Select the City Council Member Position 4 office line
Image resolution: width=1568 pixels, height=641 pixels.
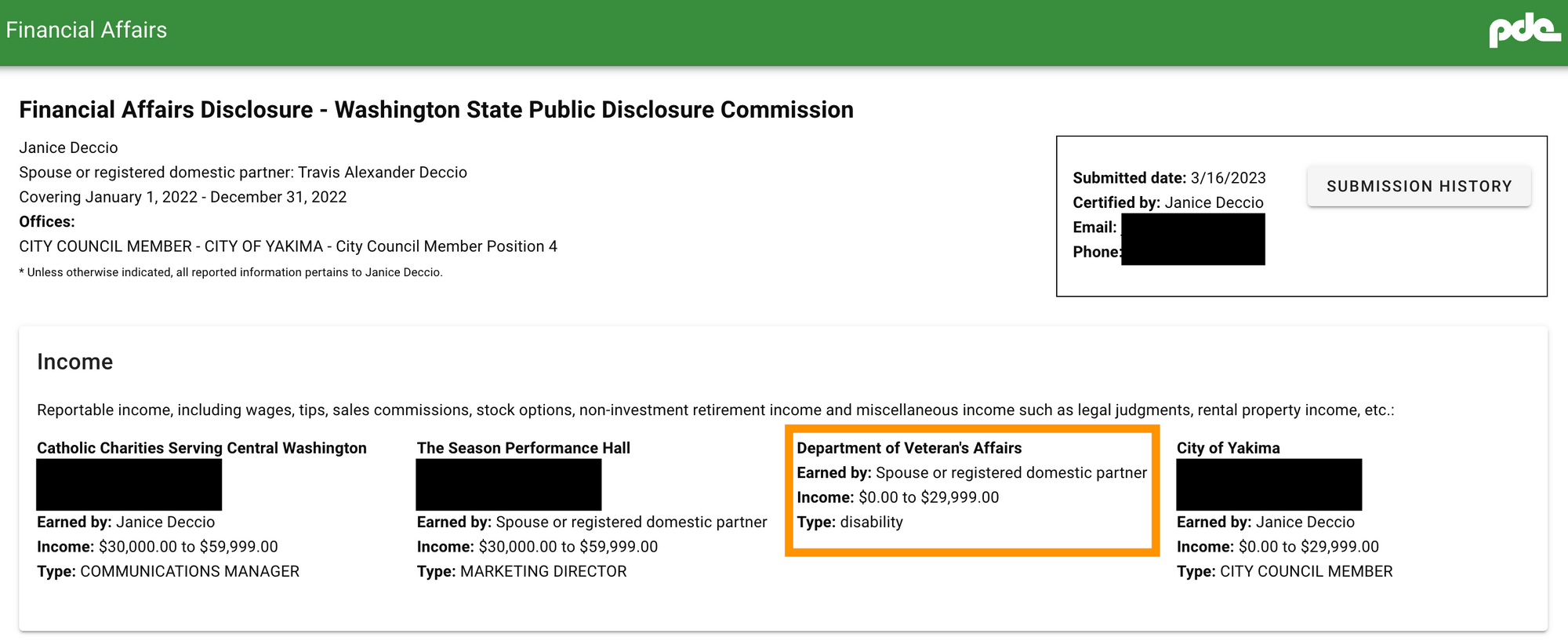pos(288,246)
